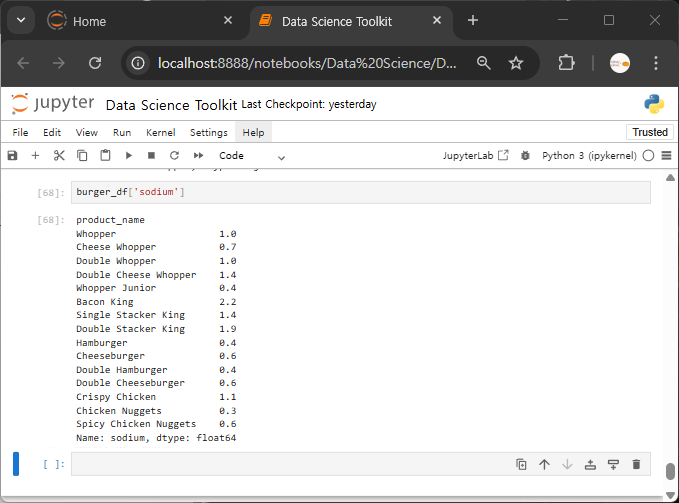Open the Kernel menu

(x=161, y=132)
